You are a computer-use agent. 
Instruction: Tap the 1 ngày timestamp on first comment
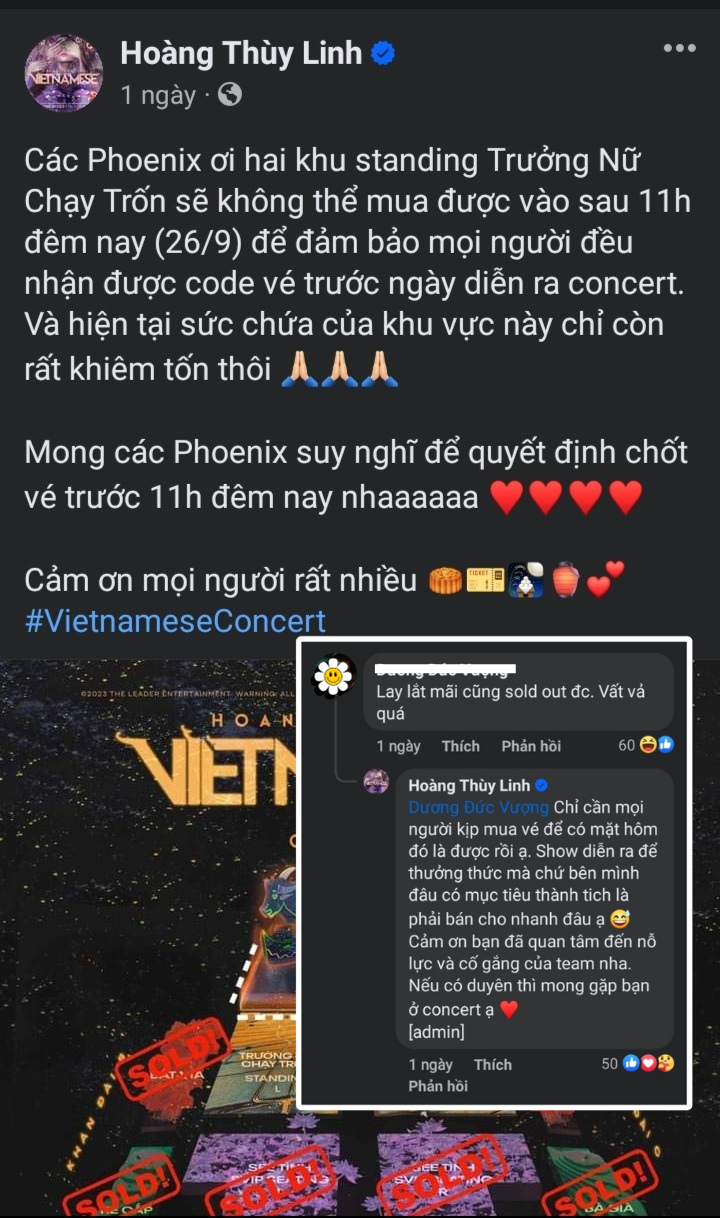pyautogui.click(x=398, y=746)
